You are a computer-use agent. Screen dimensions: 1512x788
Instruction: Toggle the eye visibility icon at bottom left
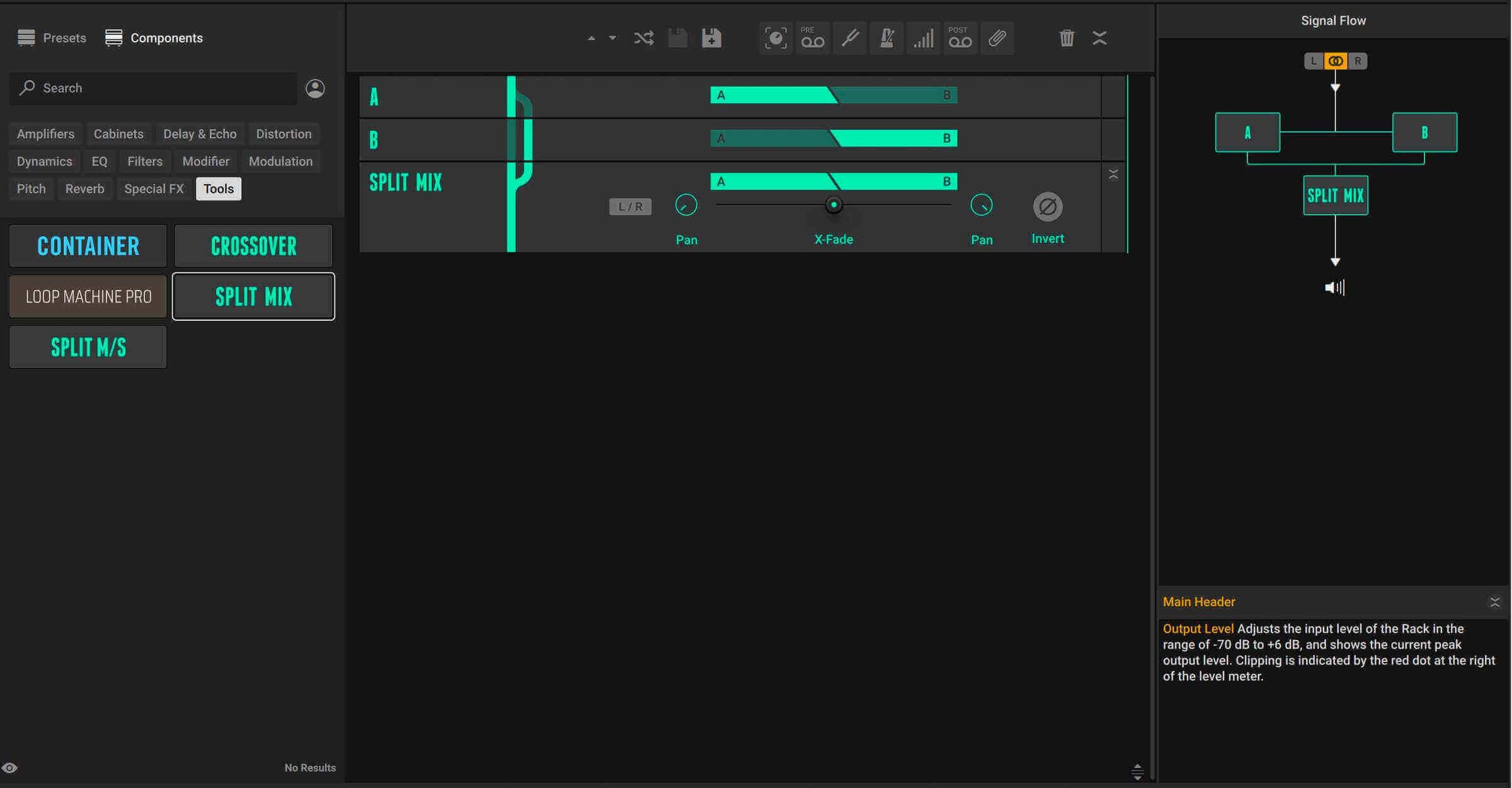pos(9,768)
